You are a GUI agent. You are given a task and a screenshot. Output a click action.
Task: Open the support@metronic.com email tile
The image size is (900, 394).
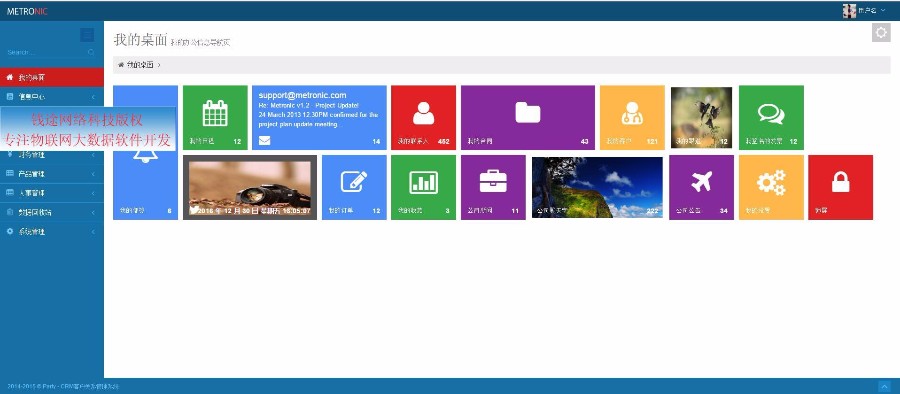tap(319, 117)
